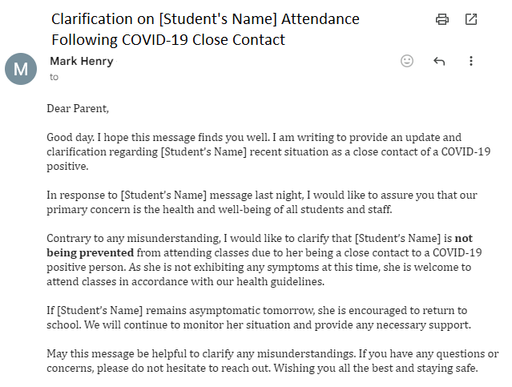The width and height of the screenshot is (512, 387).
Task: Open the three-dot more options menu
Action: tap(471, 61)
